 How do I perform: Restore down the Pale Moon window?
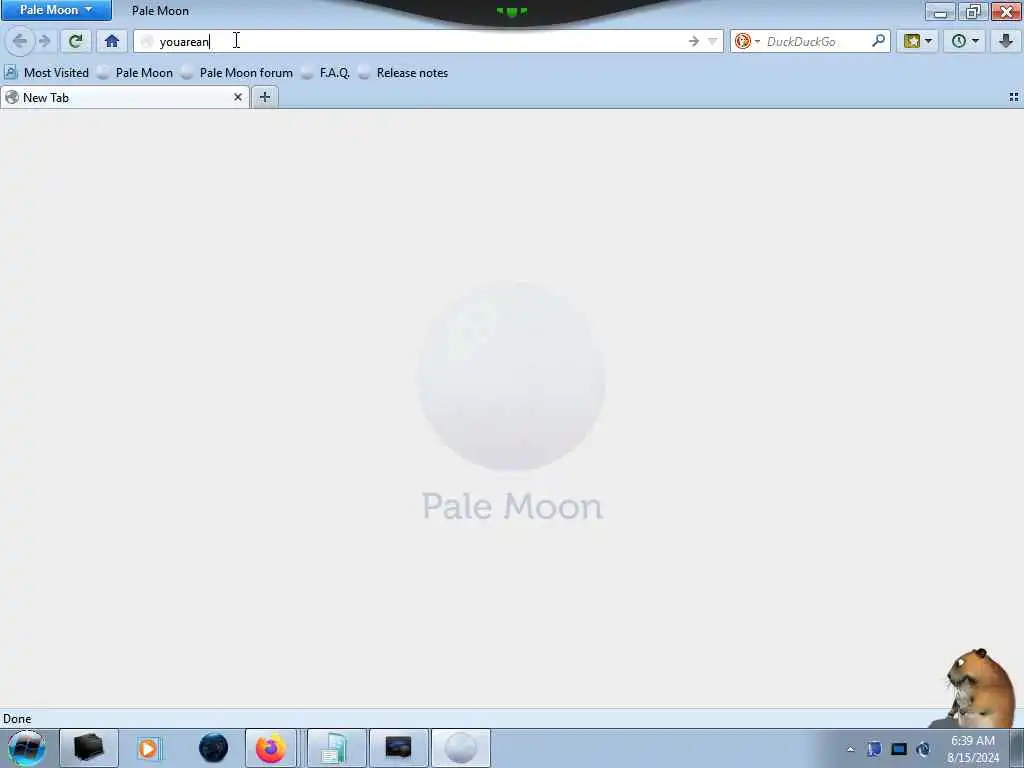tap(973, 11)
